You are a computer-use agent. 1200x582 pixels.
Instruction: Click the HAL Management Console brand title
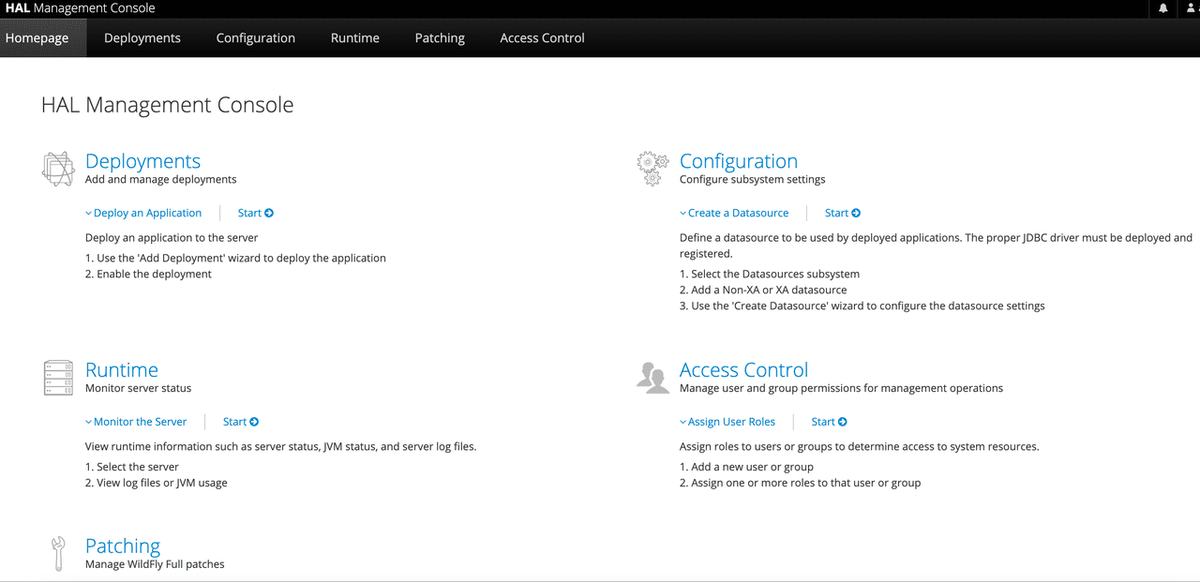point(80,8)
